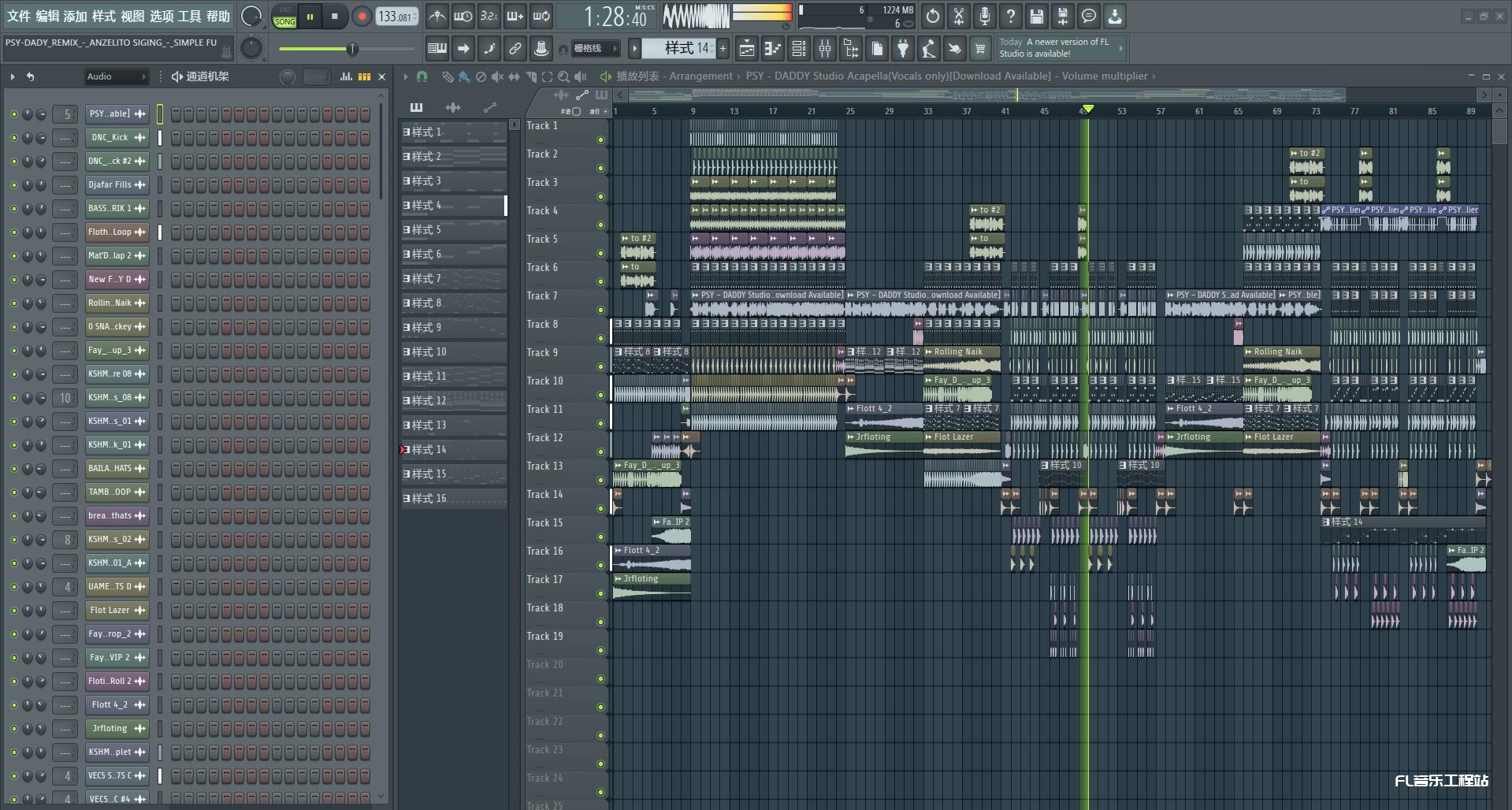Open the content library shop cart icon

980,49
